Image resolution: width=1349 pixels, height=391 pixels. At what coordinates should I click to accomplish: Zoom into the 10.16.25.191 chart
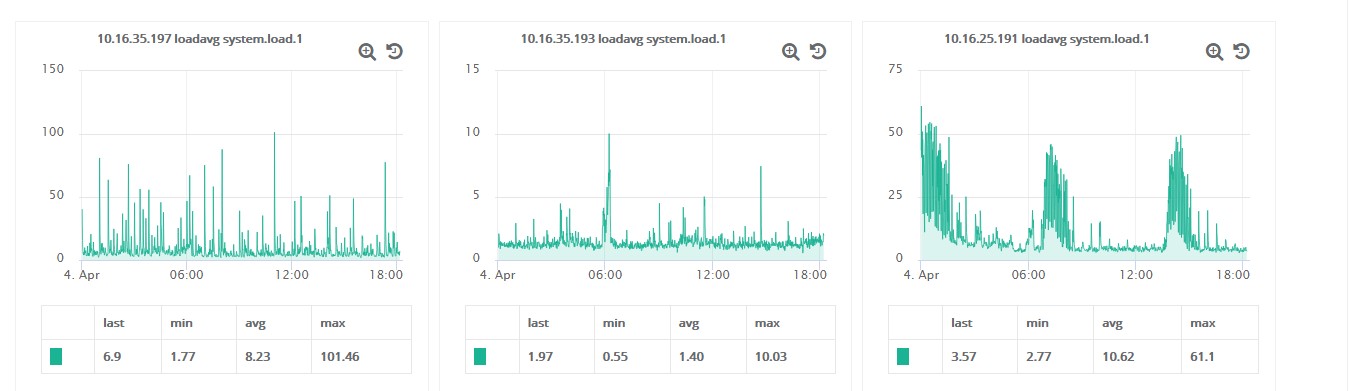pos(1214,52)
